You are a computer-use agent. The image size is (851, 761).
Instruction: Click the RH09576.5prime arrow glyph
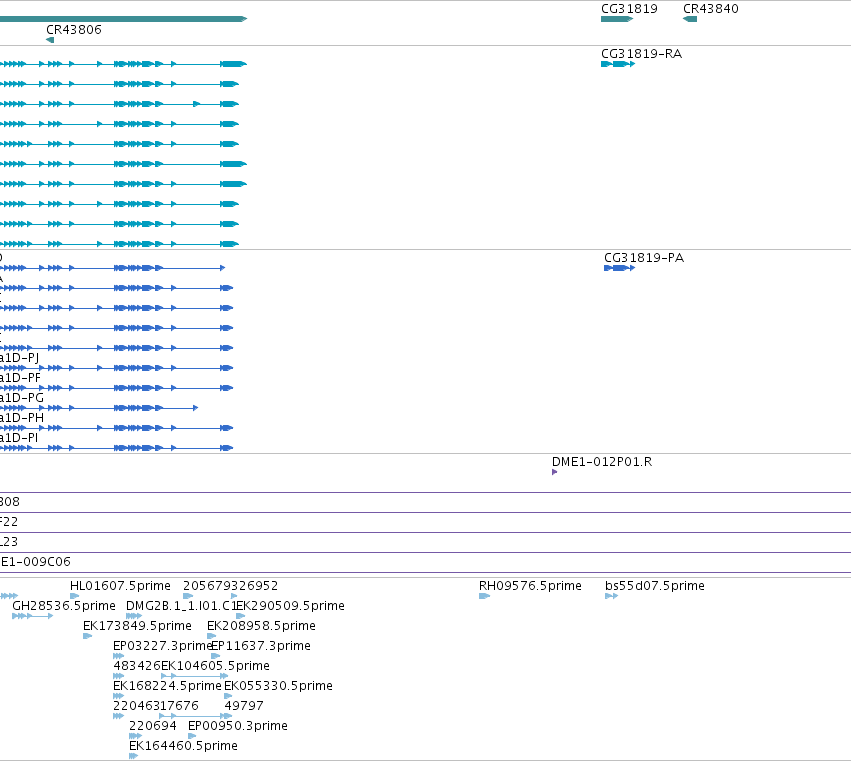coord(485,596)
